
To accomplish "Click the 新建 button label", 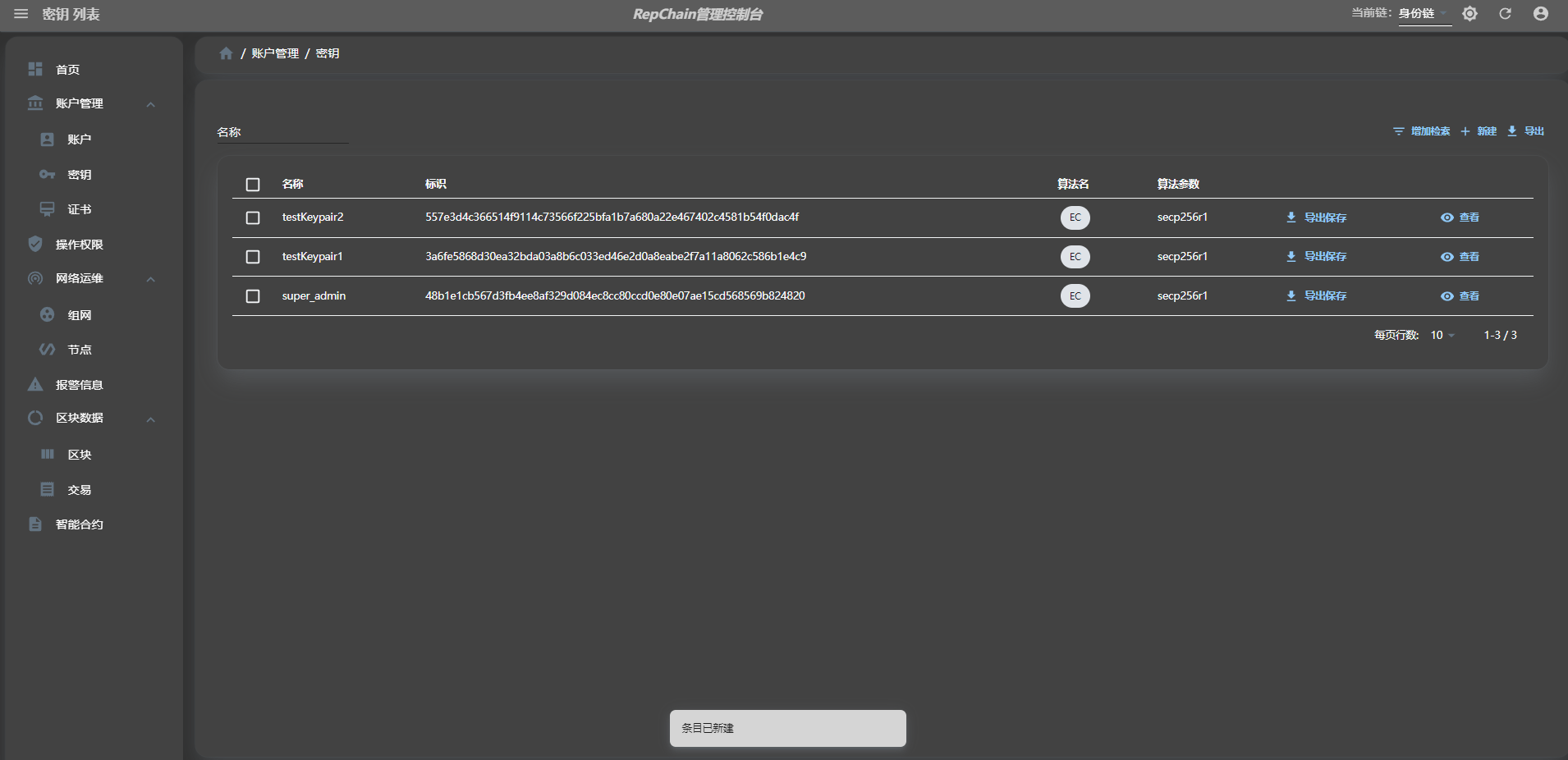I will [x=1487, y=131].
